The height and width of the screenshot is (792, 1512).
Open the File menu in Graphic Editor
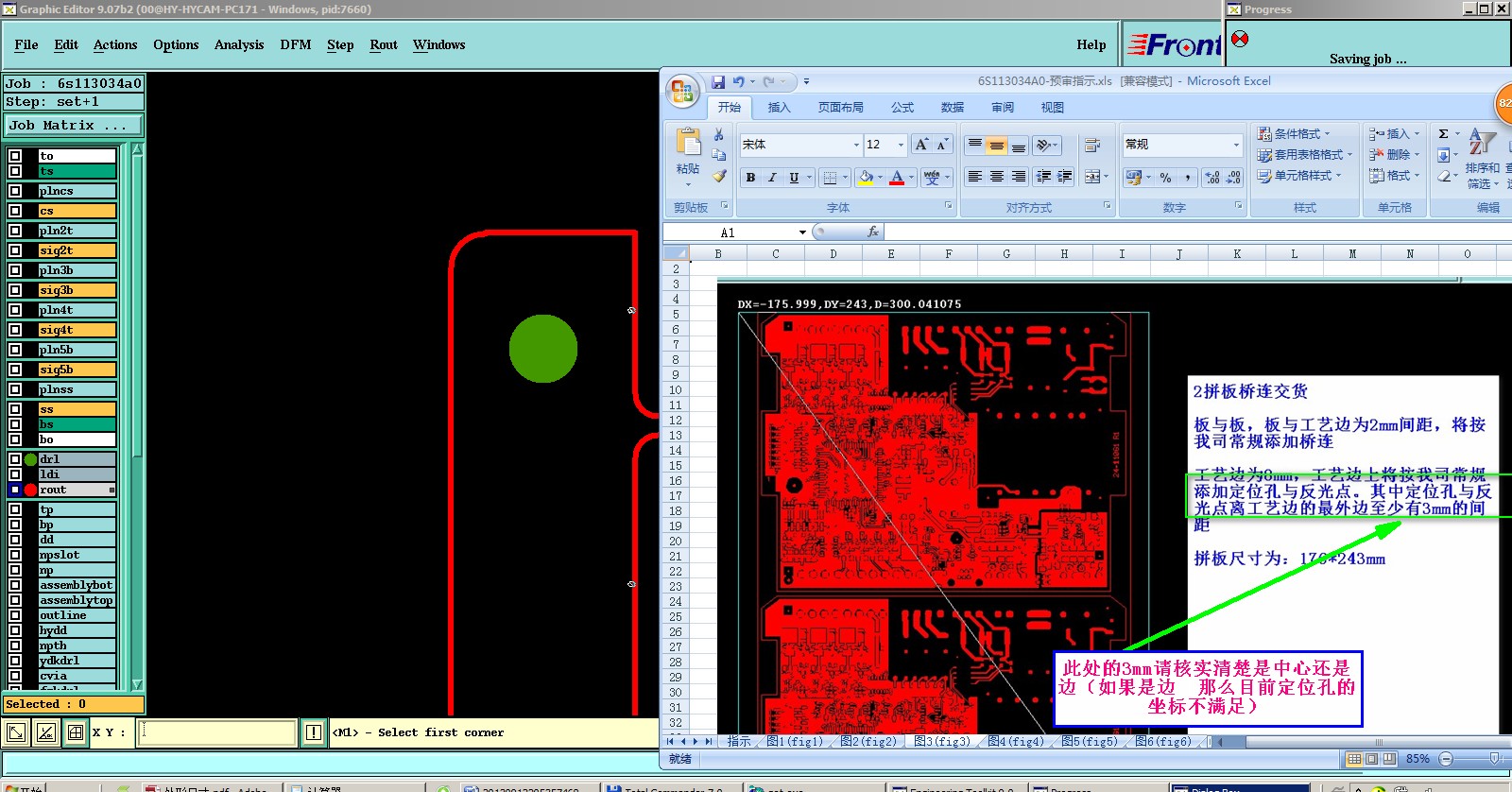[26, 44]
